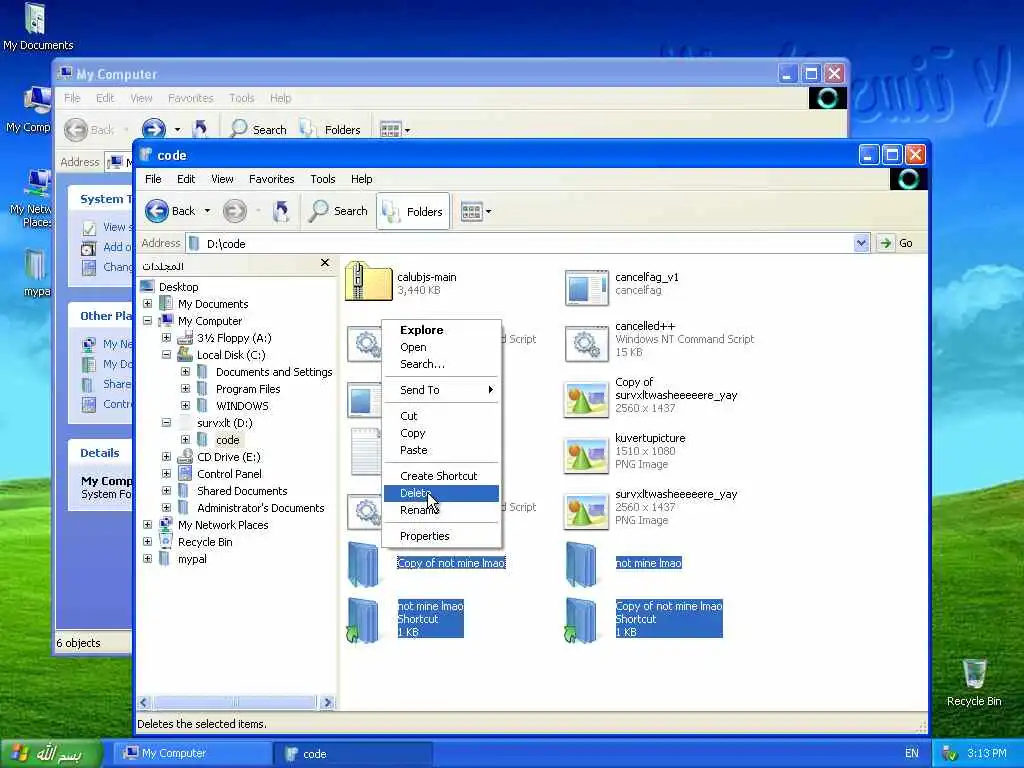Click the folder tree horizontal scrollbar thumb

(x=235, y=703)
